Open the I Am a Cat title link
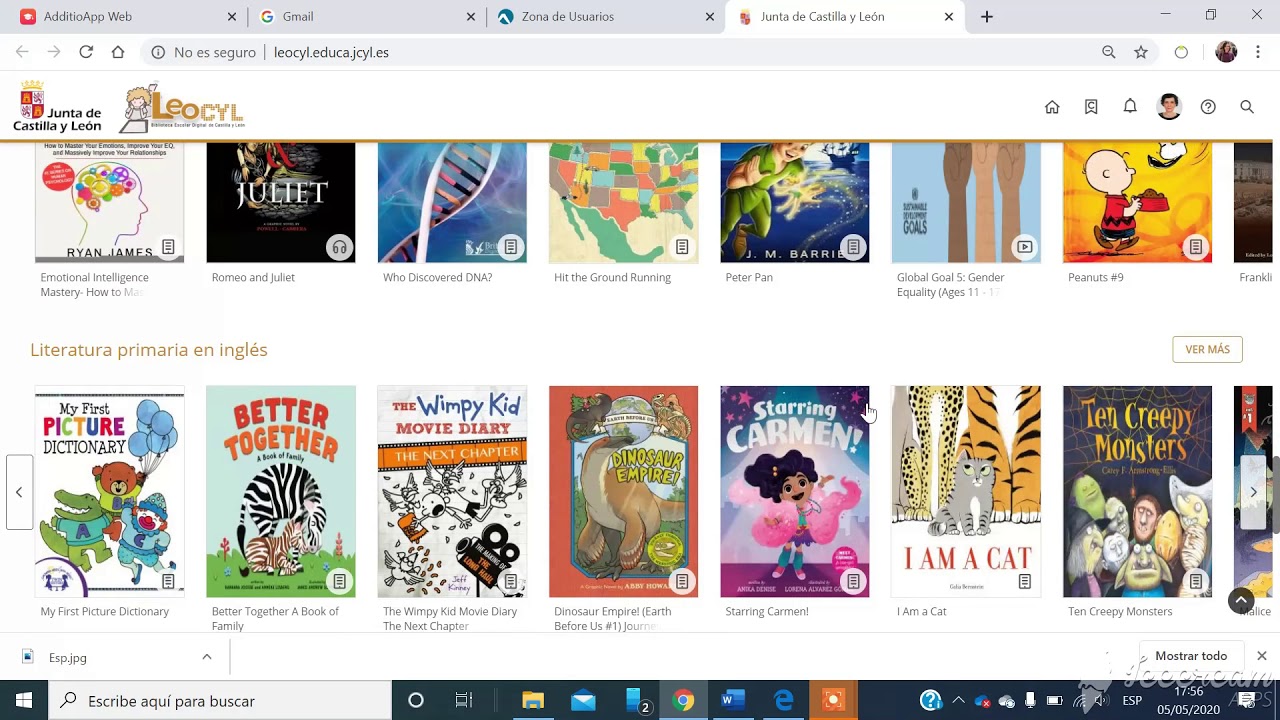 click(x=921, y=611)
